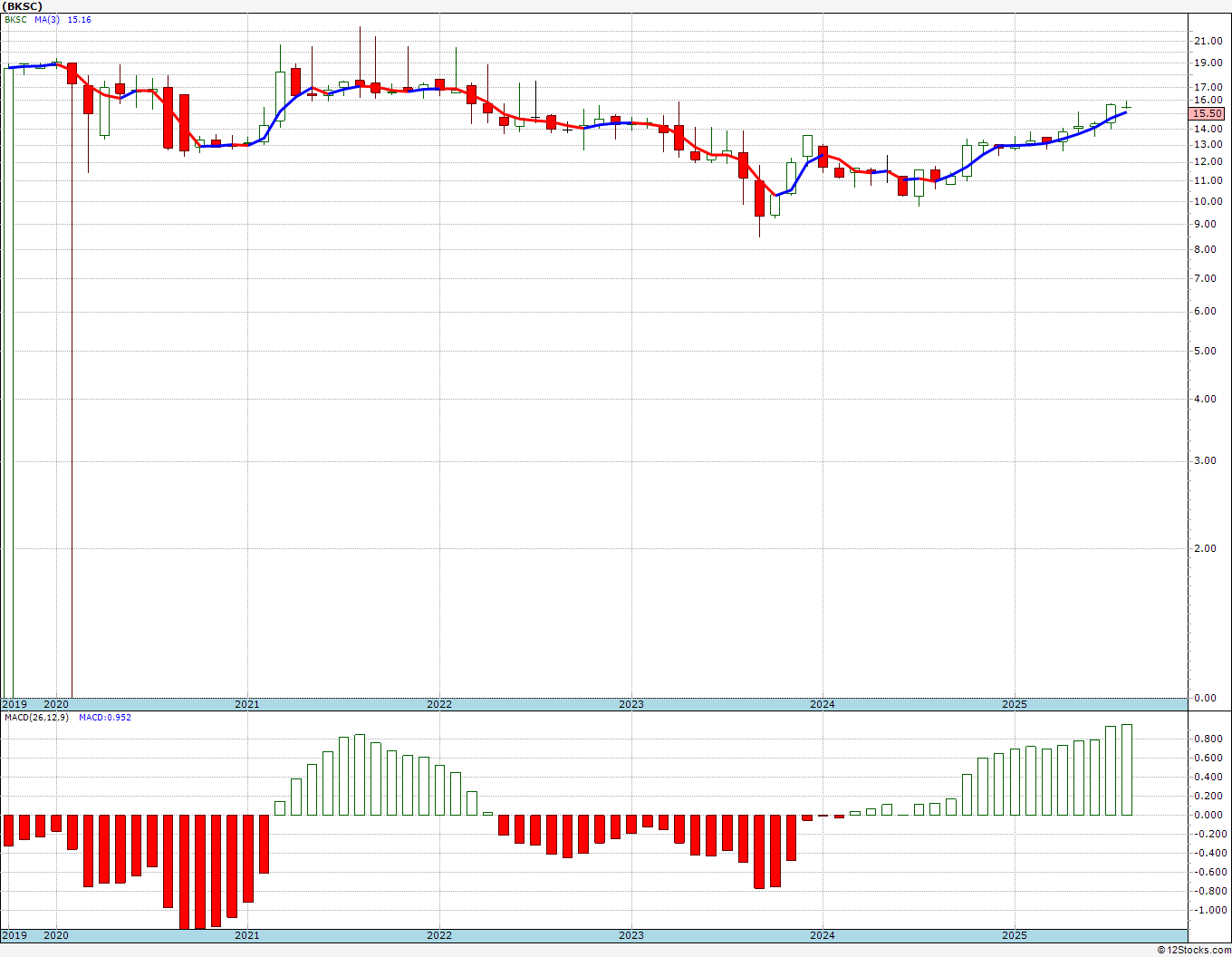Image resolution: width=1232 pixels, height=957 pixels.
Task: Click 2019 on the price chart time axis
Action: click(14, 704)
